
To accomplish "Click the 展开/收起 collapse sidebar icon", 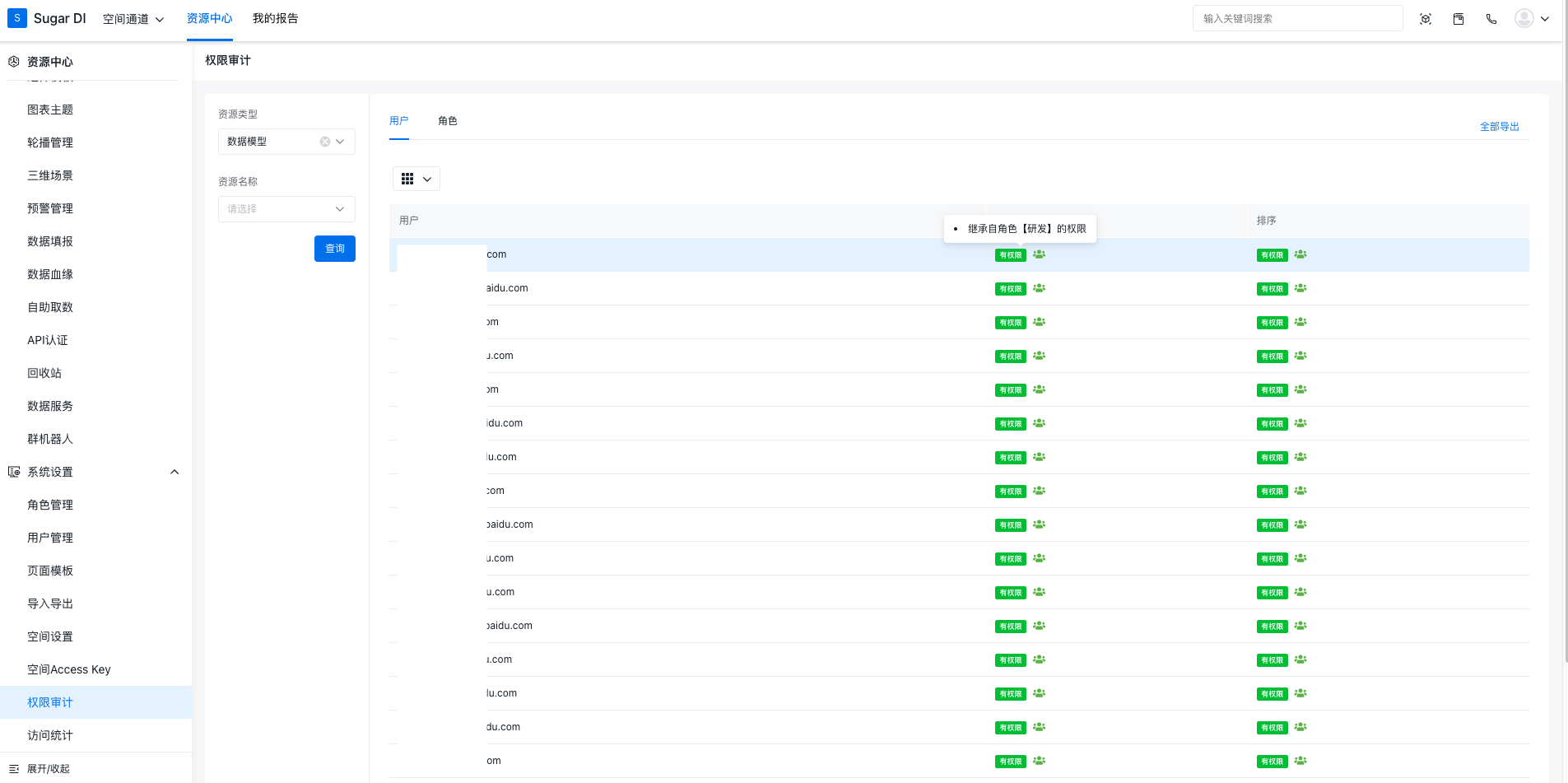I will pos(14,768).
